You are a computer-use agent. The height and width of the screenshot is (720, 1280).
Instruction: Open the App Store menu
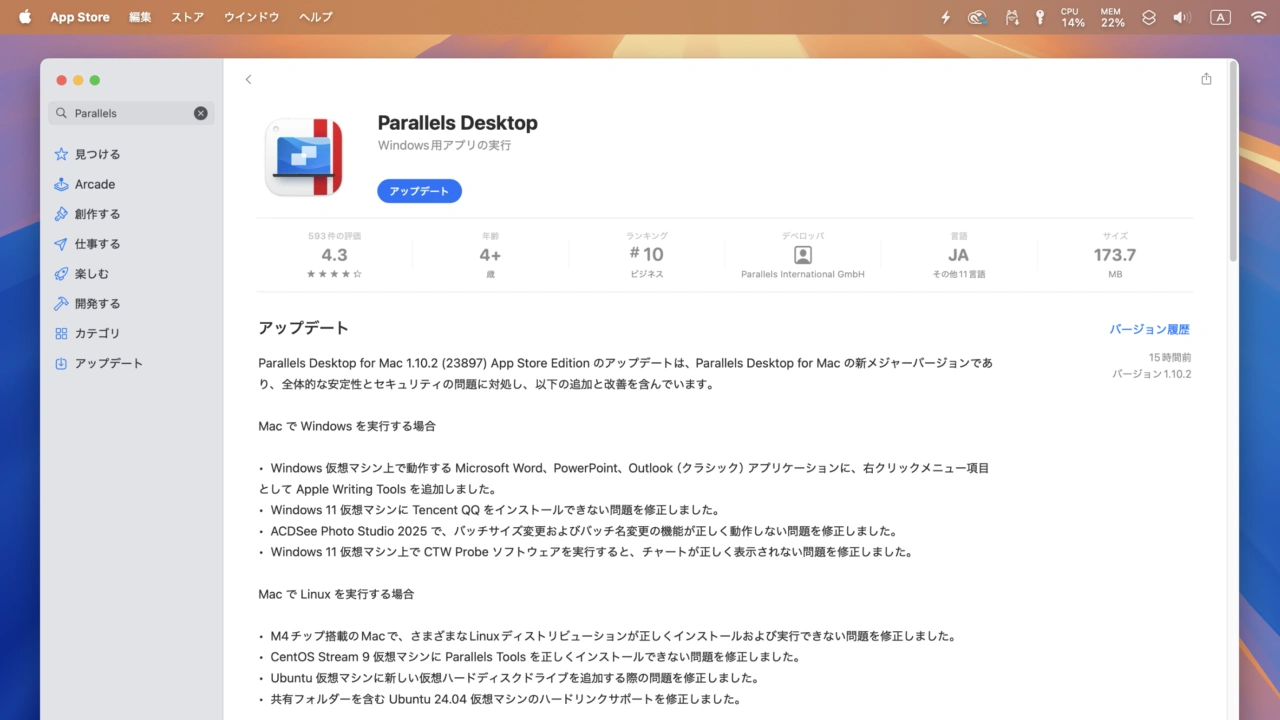pos(80,17)
